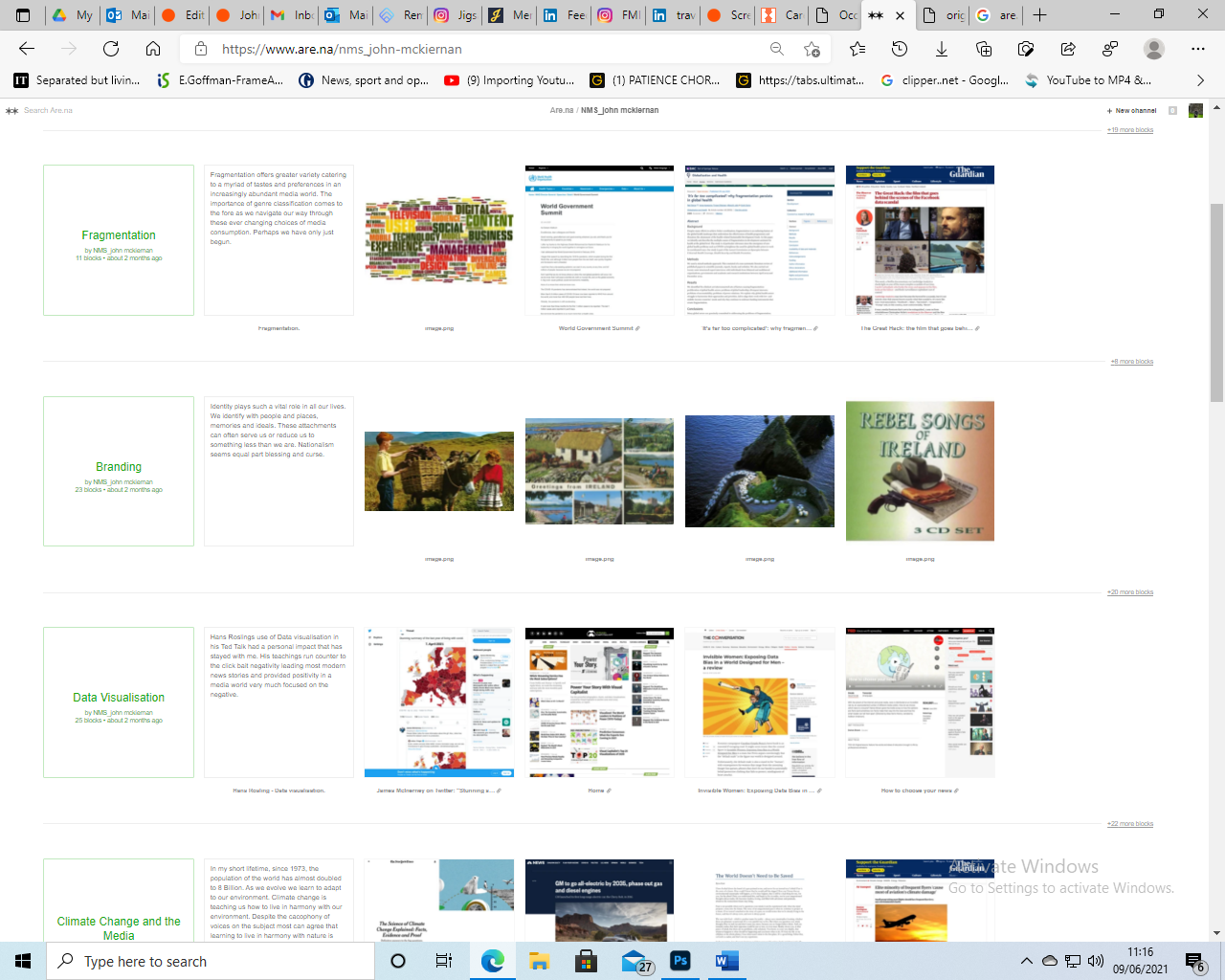The height and width of the screenshot is (980, 1225).
Task: Open the Rebel Songs of Ireland thumbnail
Action: coord(920,471)
